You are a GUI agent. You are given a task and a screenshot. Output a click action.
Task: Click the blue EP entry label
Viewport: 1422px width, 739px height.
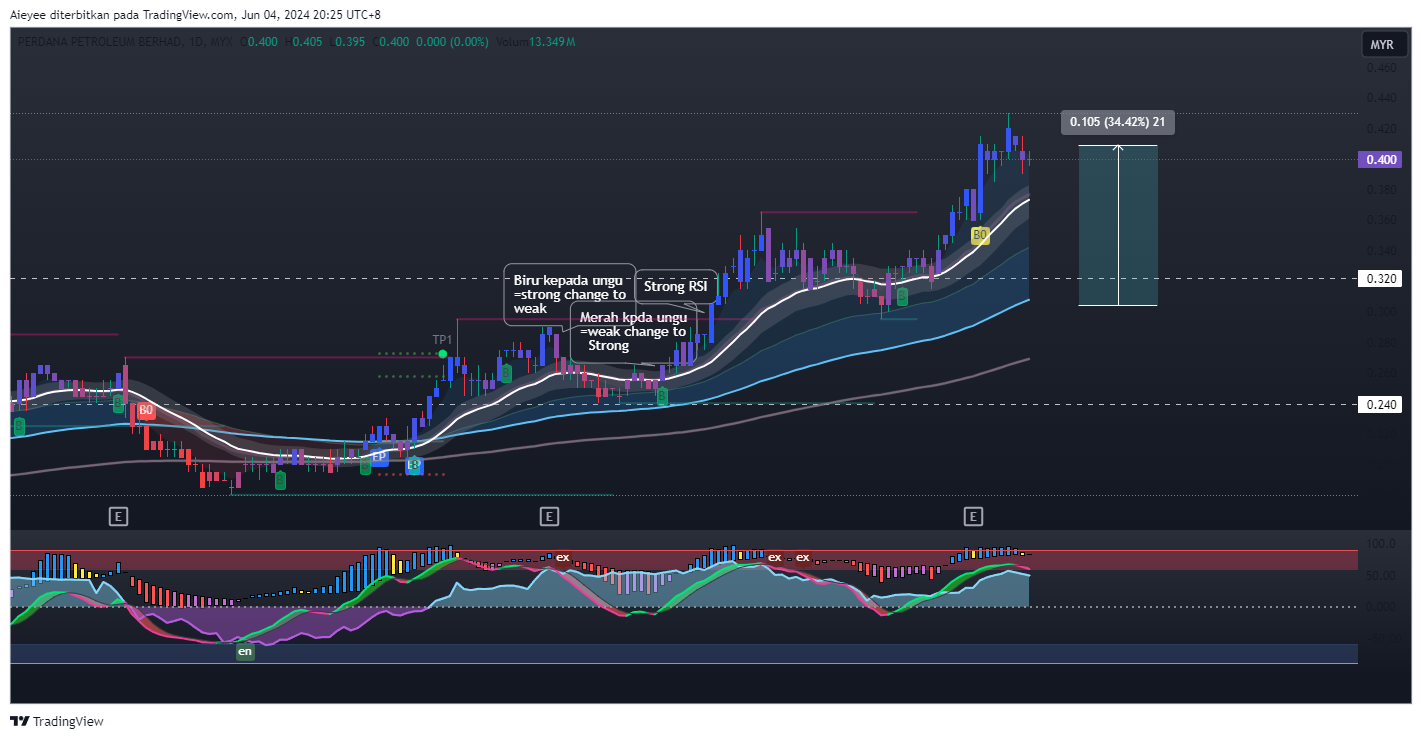tap(379, 457)
